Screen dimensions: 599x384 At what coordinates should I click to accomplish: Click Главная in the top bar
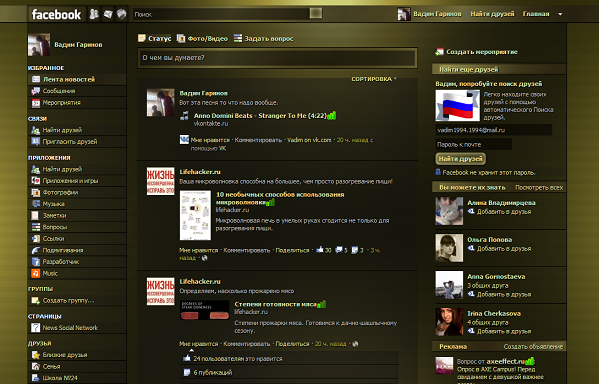(536, 14)
